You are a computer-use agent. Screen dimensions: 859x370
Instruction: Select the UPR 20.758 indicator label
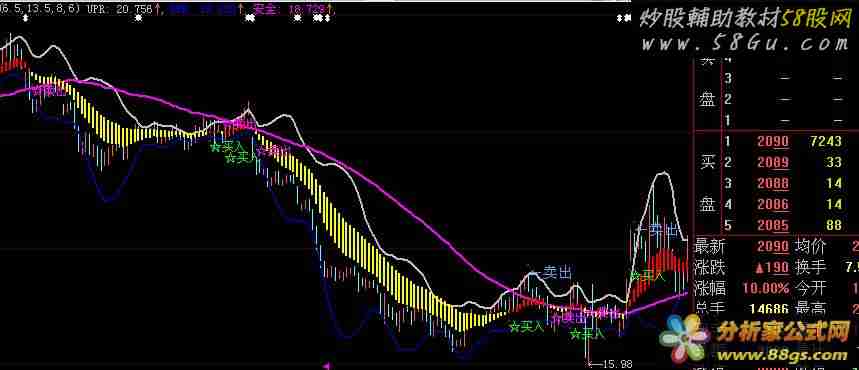tap(121, 8)
